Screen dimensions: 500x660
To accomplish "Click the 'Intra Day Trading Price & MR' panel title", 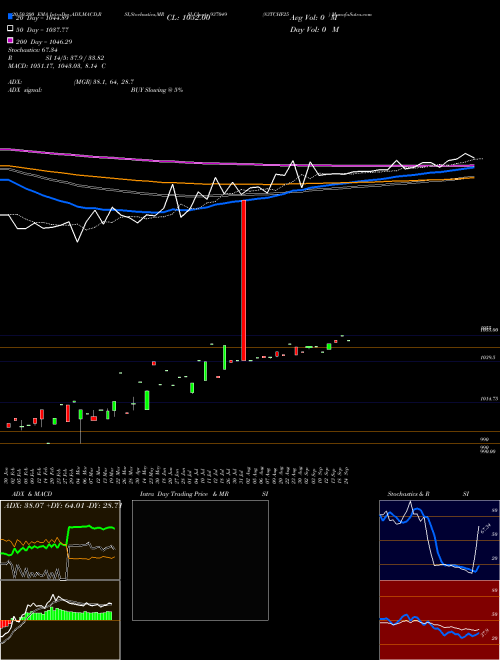I will (x=184, y=494).
